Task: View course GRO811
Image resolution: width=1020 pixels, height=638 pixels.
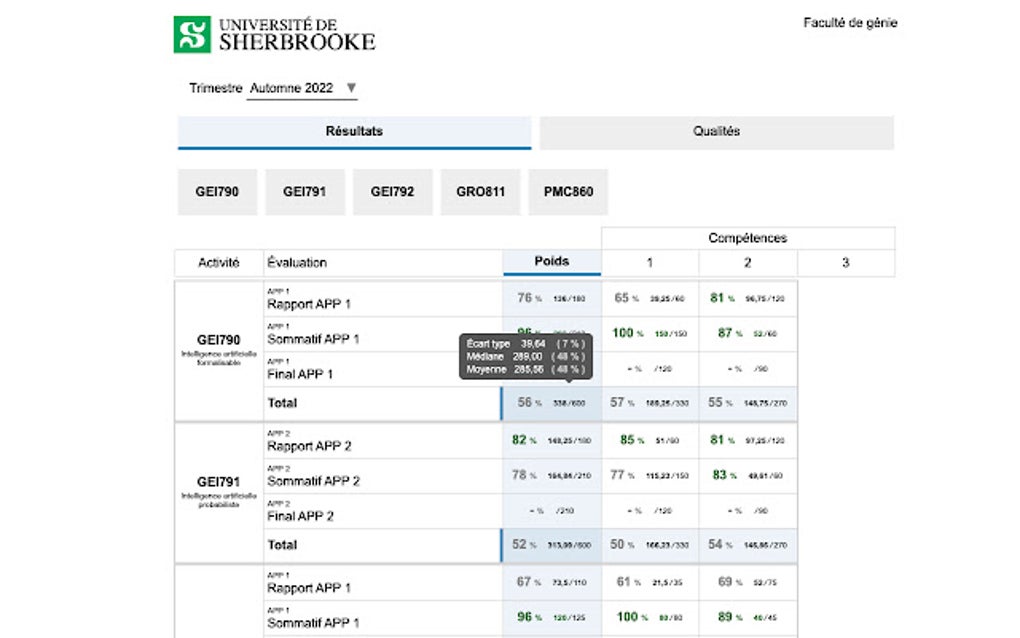Action: click(479, 191)
